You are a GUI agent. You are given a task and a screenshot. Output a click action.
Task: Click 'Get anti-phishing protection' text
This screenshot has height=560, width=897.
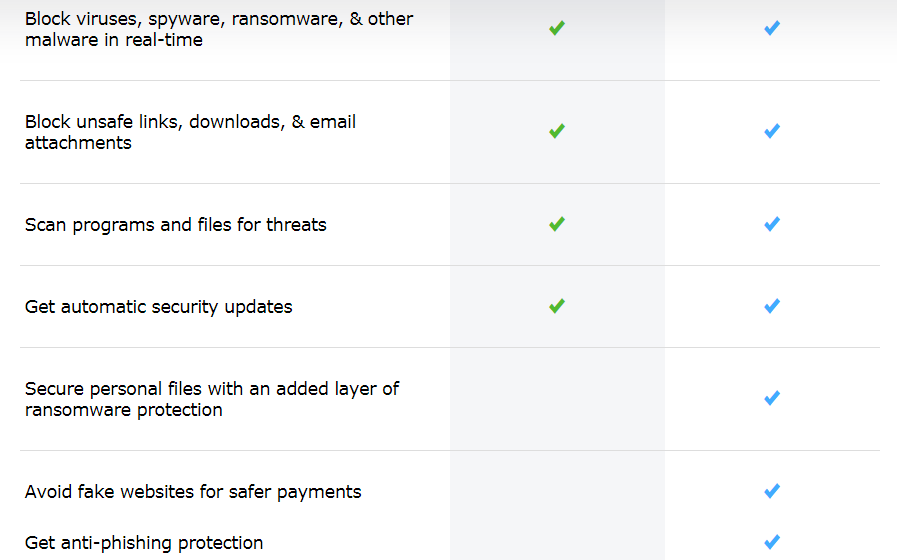pos(143,543)
